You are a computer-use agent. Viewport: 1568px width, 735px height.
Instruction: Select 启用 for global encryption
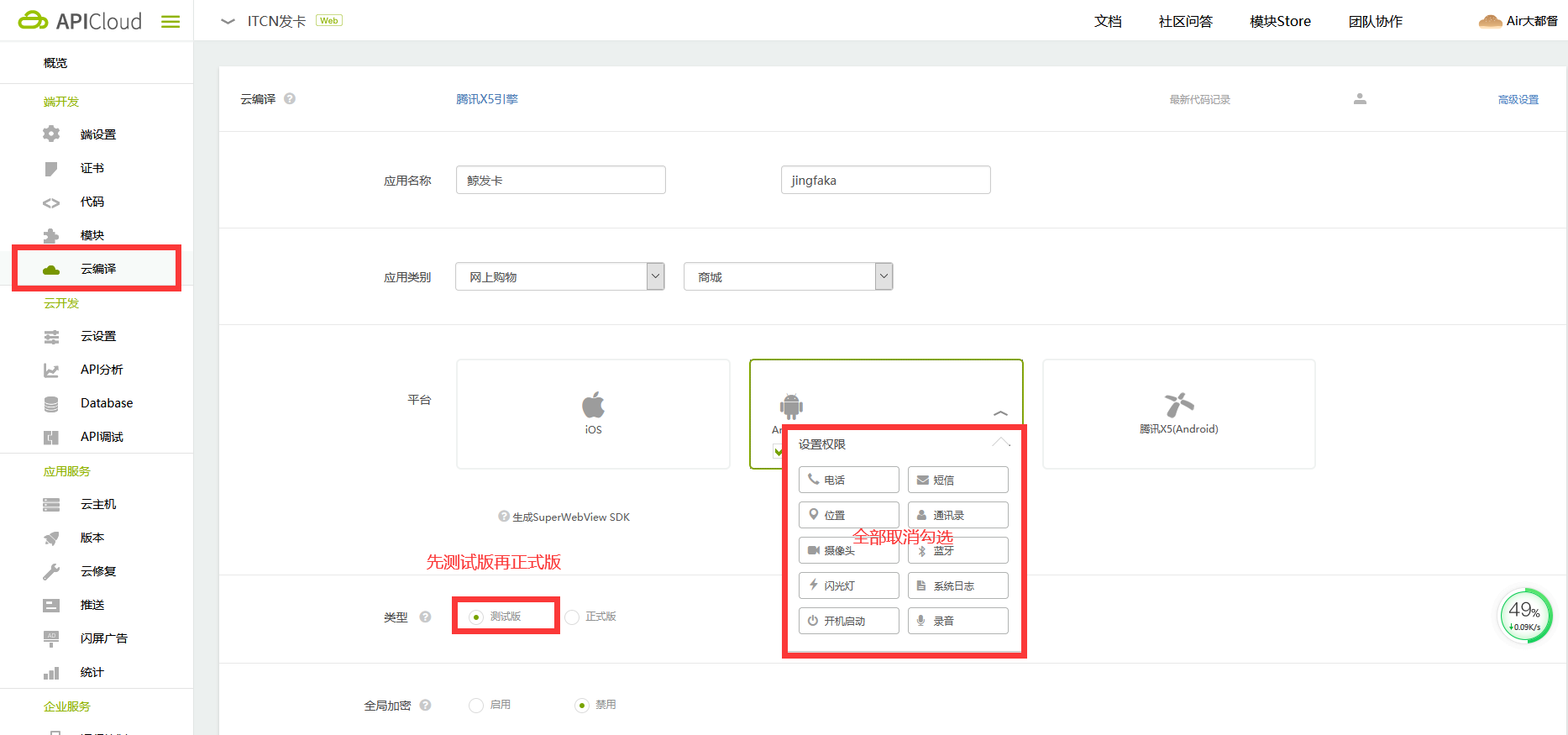pos(476,705)
